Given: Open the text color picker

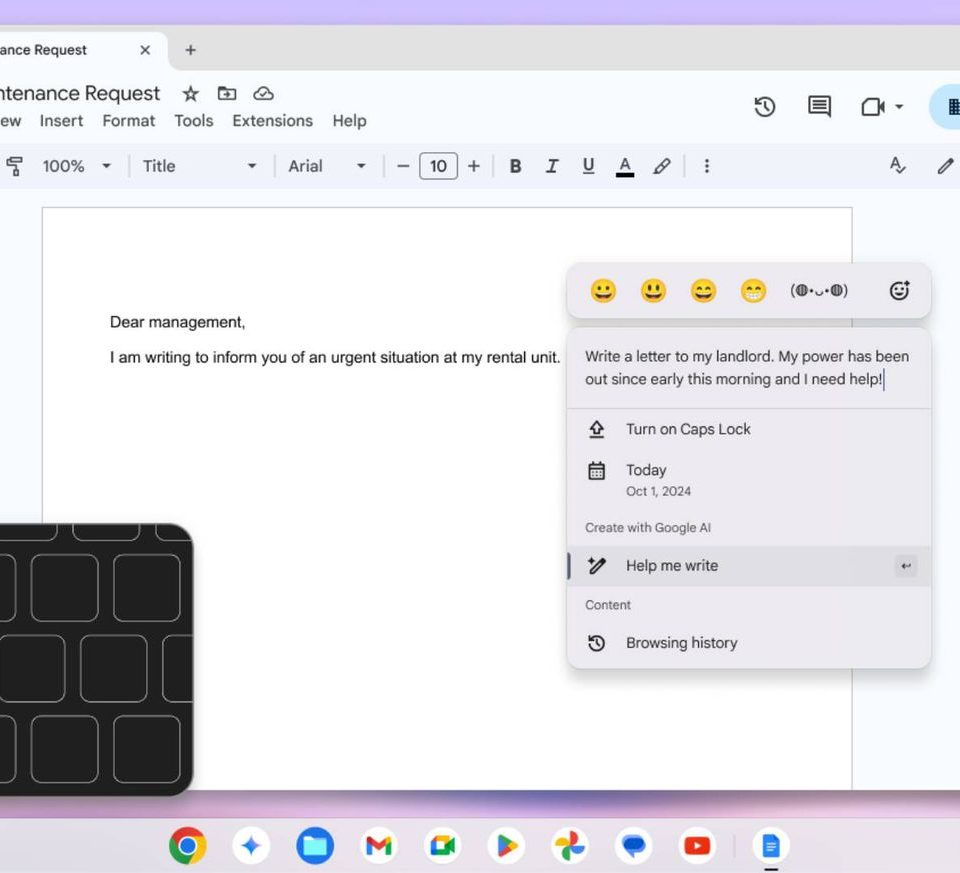Looking at the screenshot, I should tap(625, 166).
